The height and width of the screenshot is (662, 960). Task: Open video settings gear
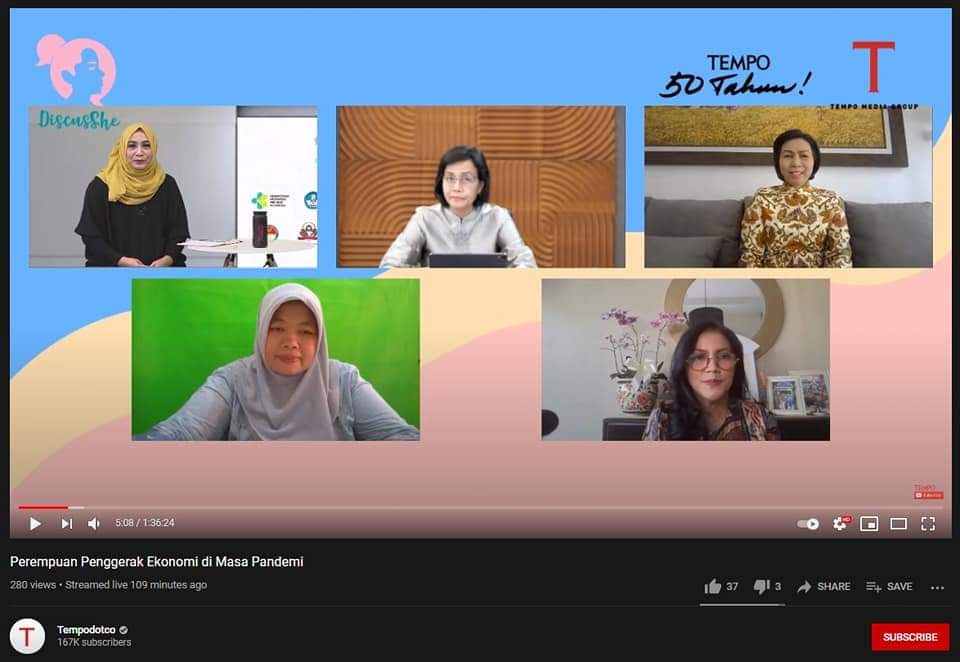click(x=841, y=523)
